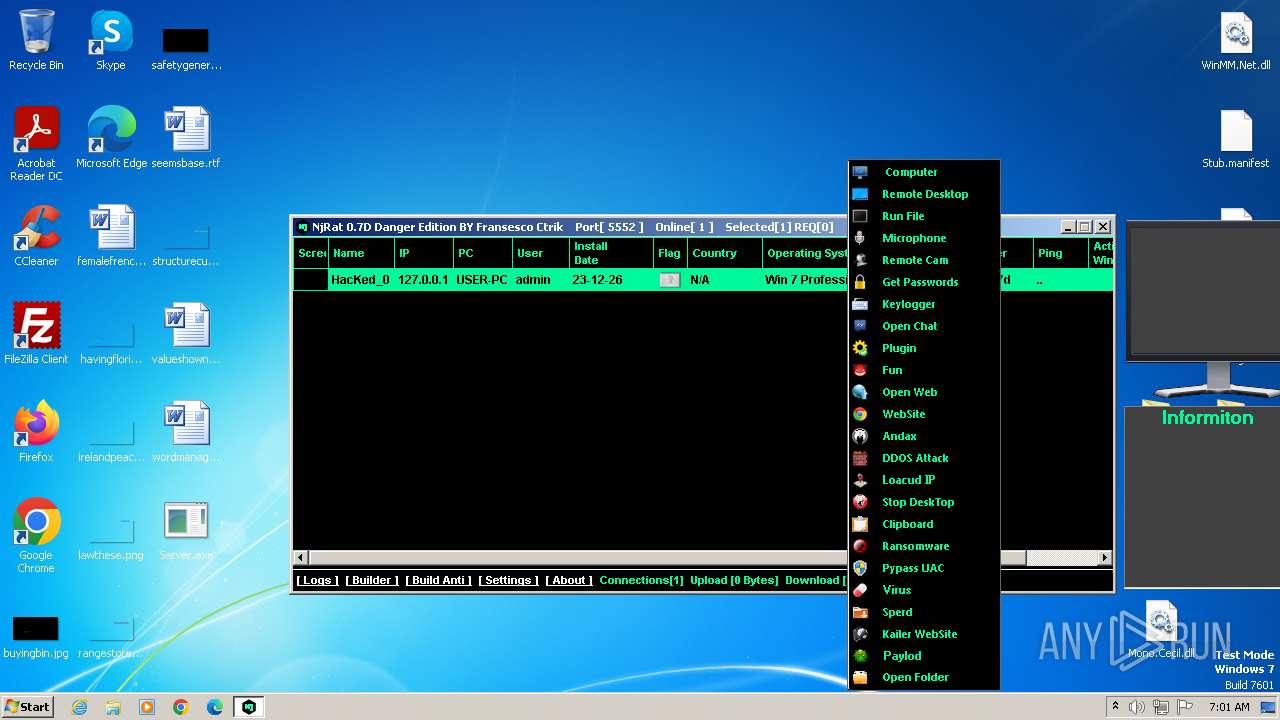Show hidden tray icons arrow
Screen dimensions: 1280x720
coord(1115,707)
